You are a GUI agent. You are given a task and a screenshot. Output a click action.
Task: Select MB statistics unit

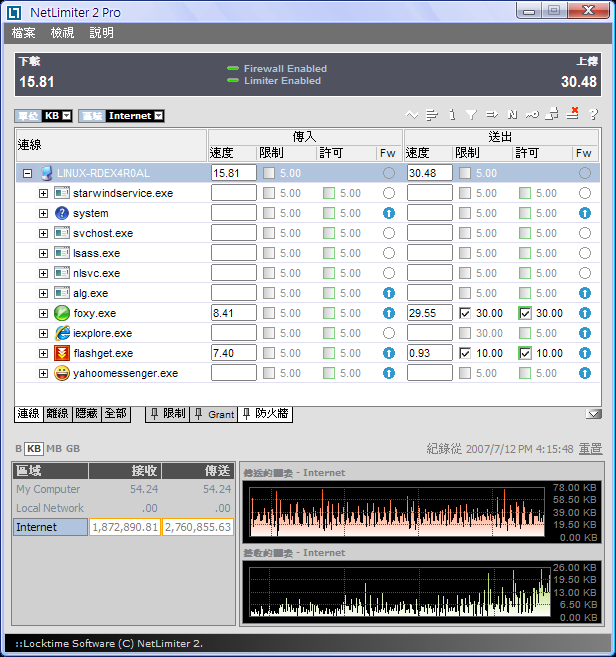point(54,449)
